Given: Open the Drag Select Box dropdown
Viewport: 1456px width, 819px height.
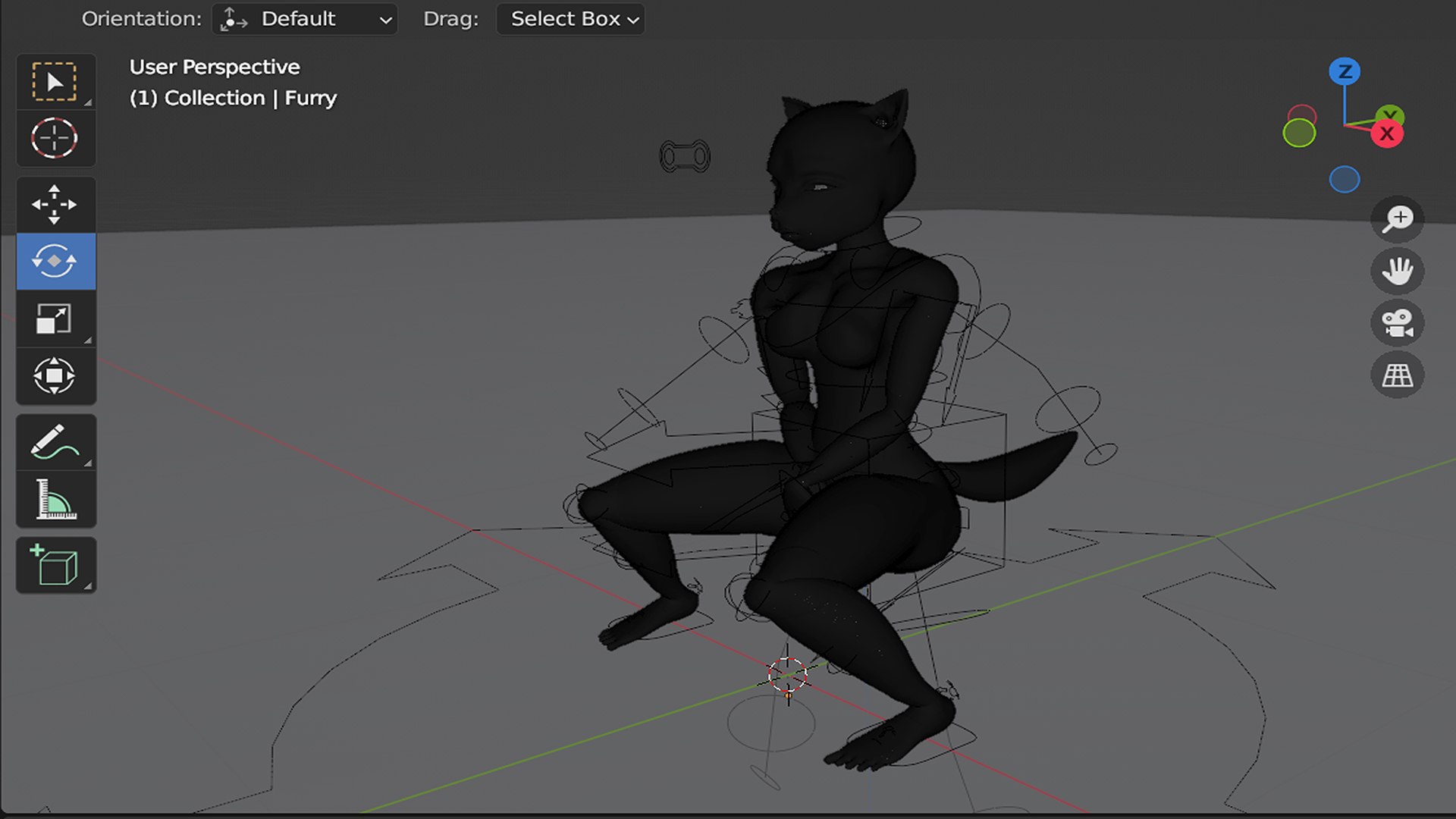Looking at the screenshot, I should point(570,19).
